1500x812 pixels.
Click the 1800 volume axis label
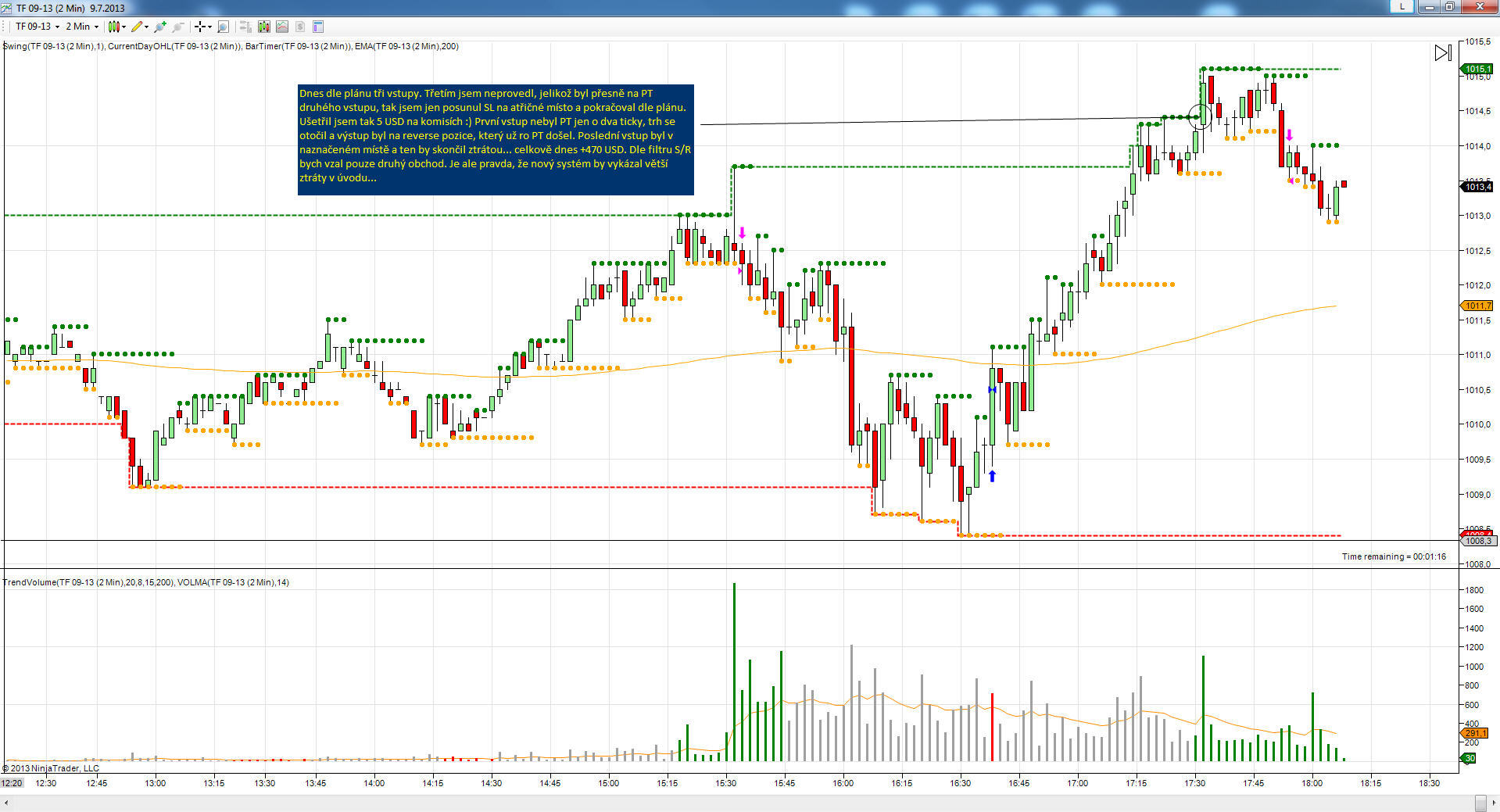pyautogui.click(x=1474, y=590)
